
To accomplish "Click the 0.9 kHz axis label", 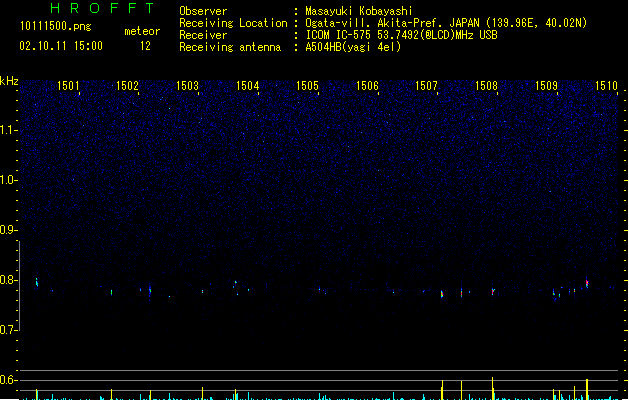I will 8,230.
